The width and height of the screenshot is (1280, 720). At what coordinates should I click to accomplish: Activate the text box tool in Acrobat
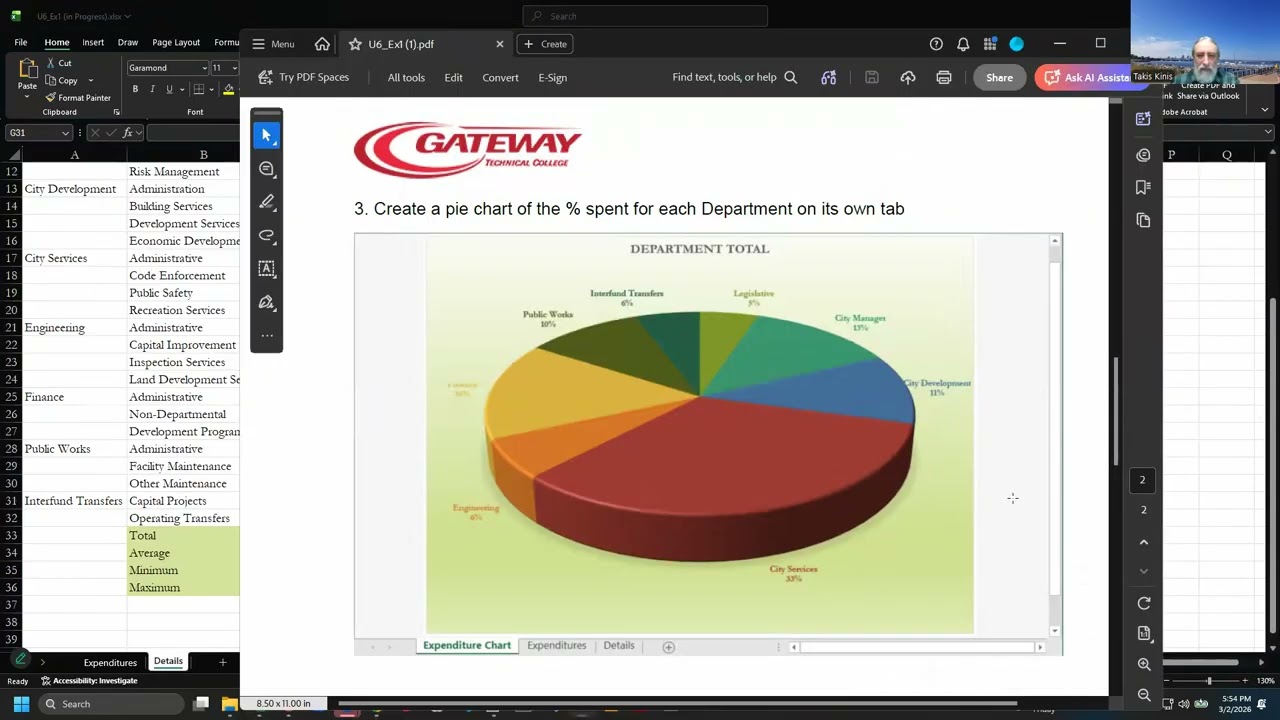click(266, 268)
